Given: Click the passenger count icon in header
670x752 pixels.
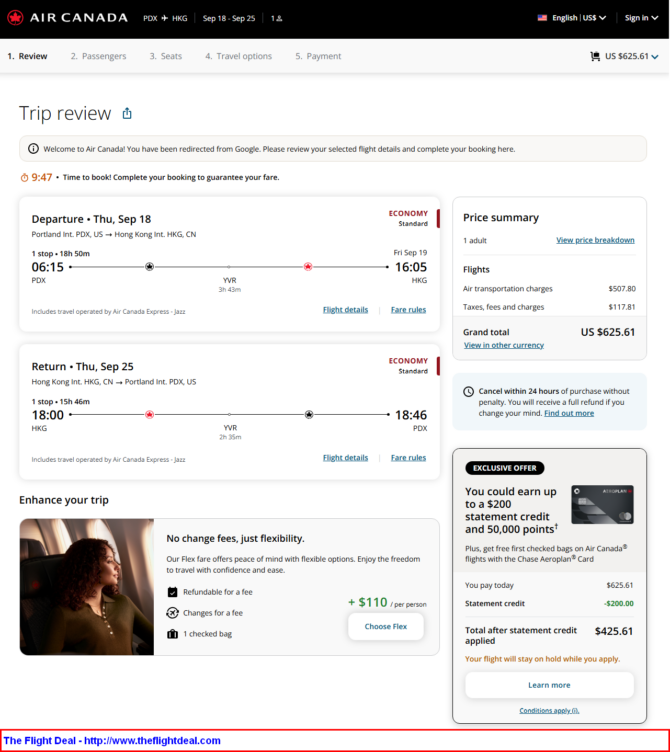Looking at the screenshot, I should (x=277, y=18).
